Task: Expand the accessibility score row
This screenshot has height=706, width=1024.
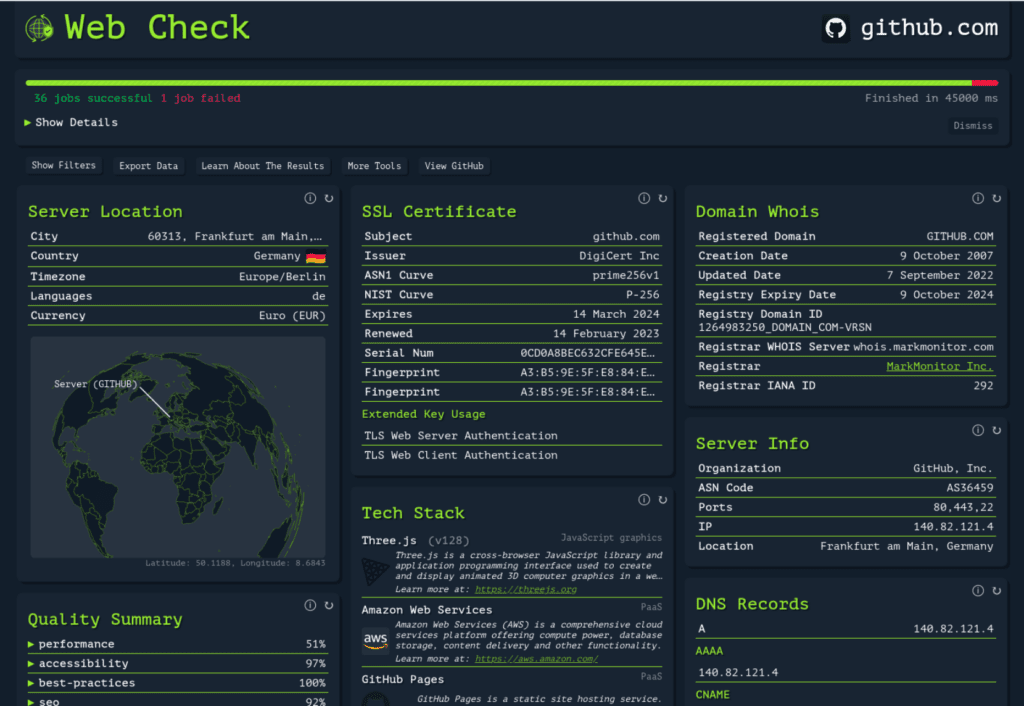Action: [178, 664]
